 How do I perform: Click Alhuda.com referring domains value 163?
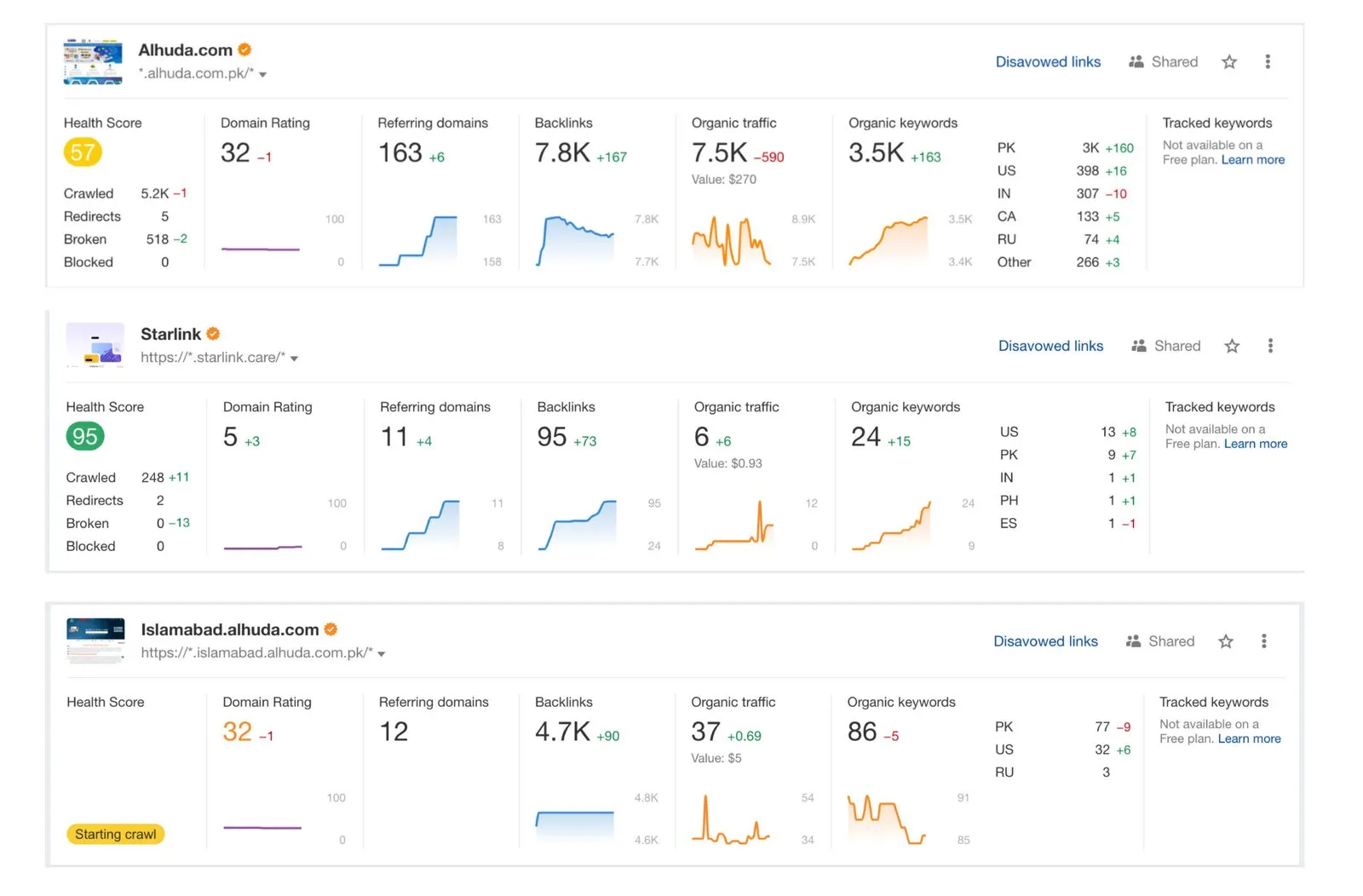tap(400, 153)
